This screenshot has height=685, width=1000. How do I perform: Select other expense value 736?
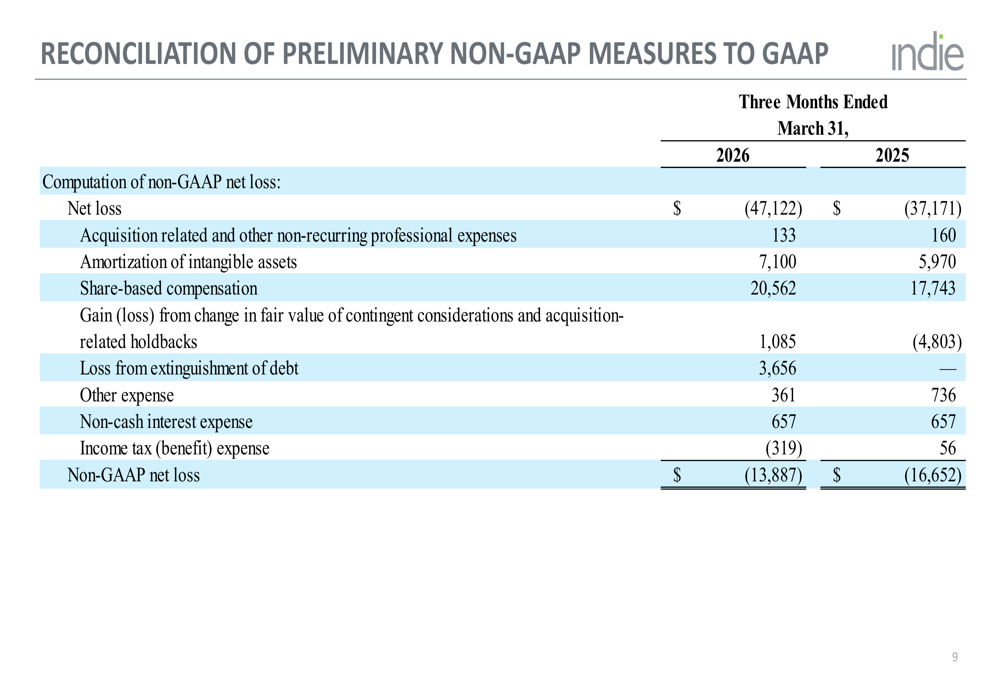pos(943,395)
